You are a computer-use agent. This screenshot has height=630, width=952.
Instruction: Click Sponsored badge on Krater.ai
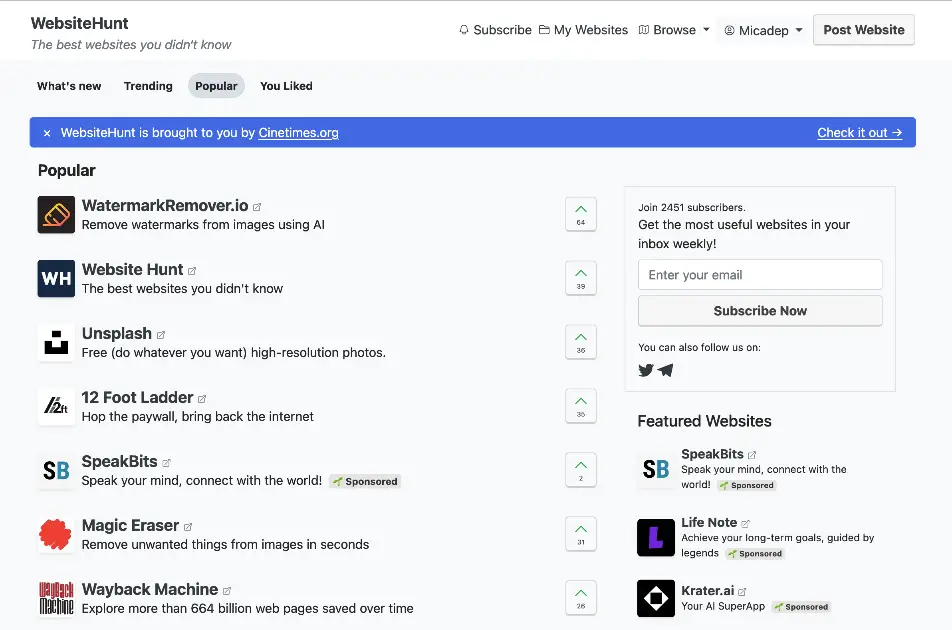pos(801,607)
